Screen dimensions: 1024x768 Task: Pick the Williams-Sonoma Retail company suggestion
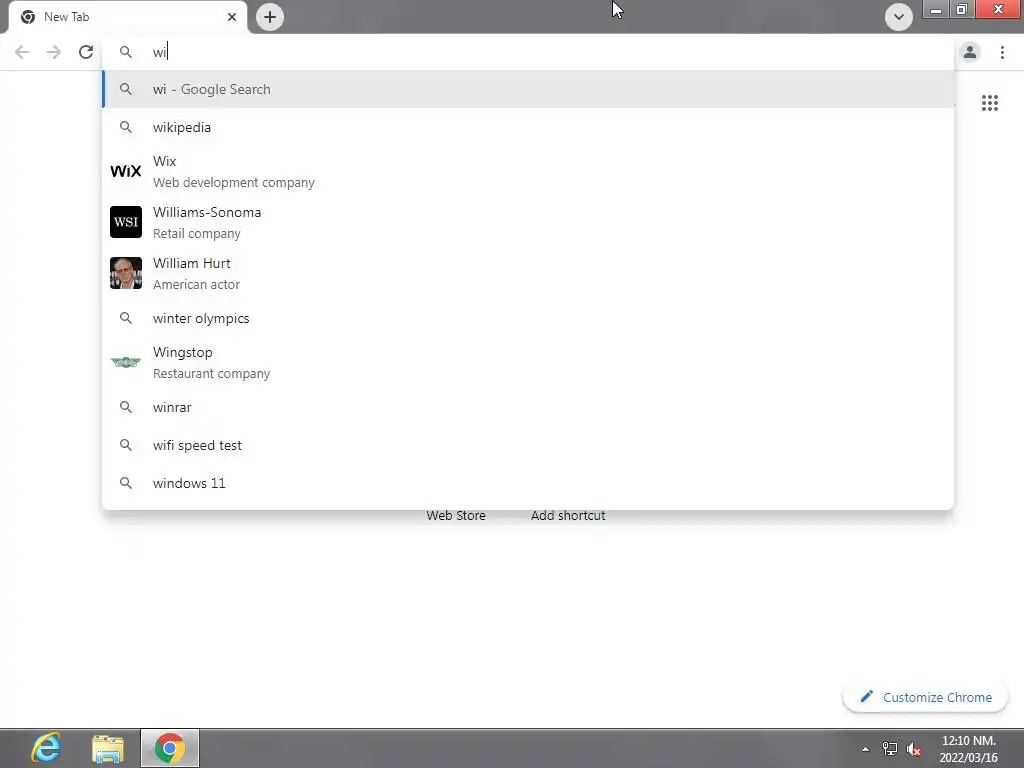tap(528, 223)
